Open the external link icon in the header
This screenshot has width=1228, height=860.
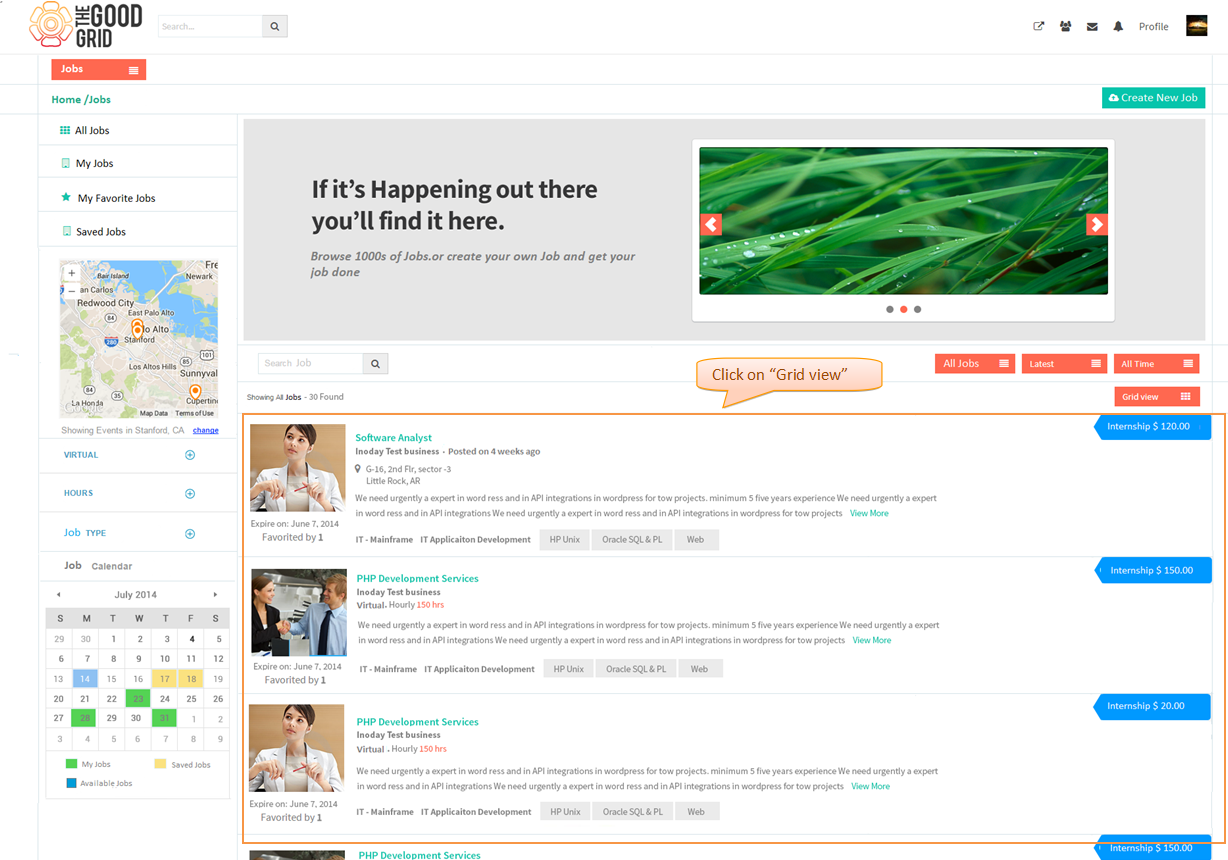(x=1039, y=26)
